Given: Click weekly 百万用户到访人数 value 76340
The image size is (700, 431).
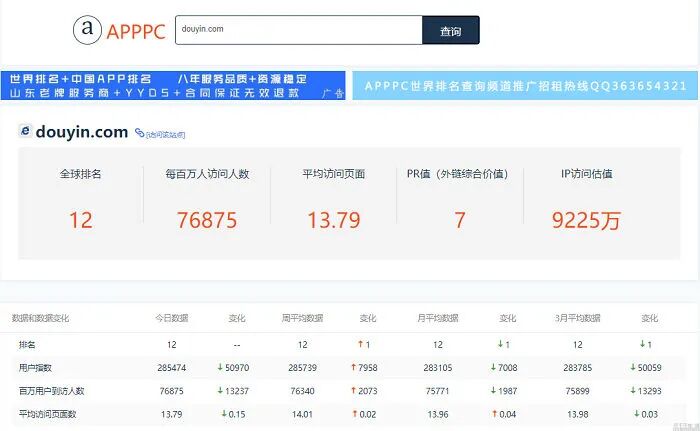Looking at the screenshot, I should tap(302, 391).
